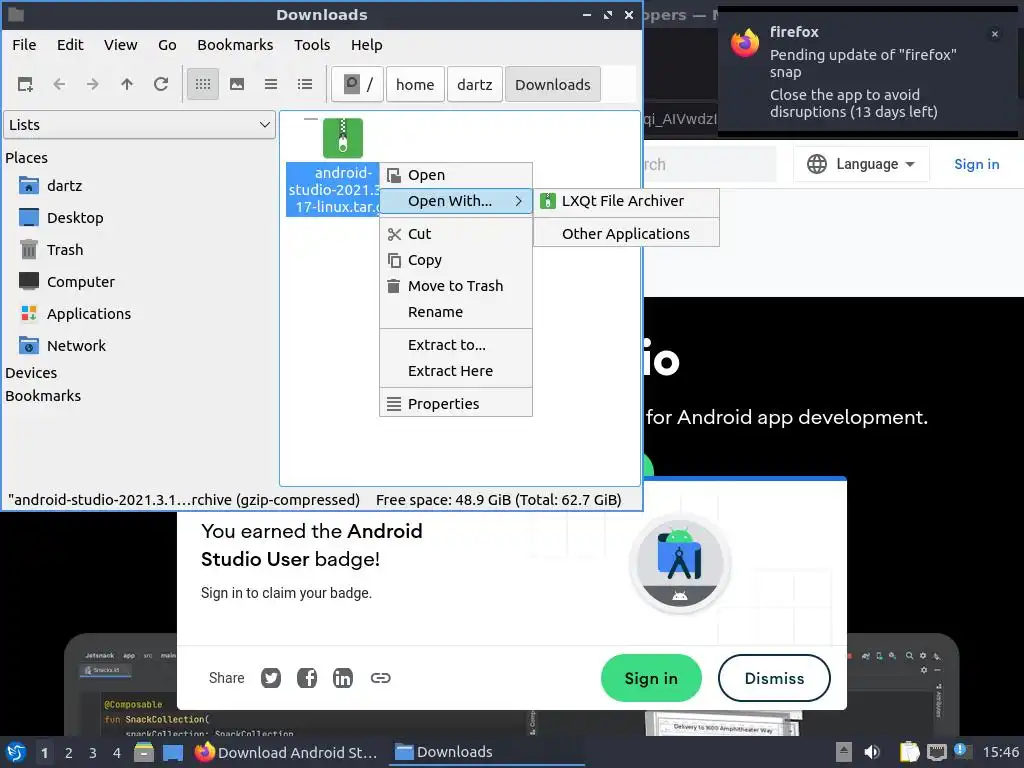Expand Open With submenu entry

456,201
